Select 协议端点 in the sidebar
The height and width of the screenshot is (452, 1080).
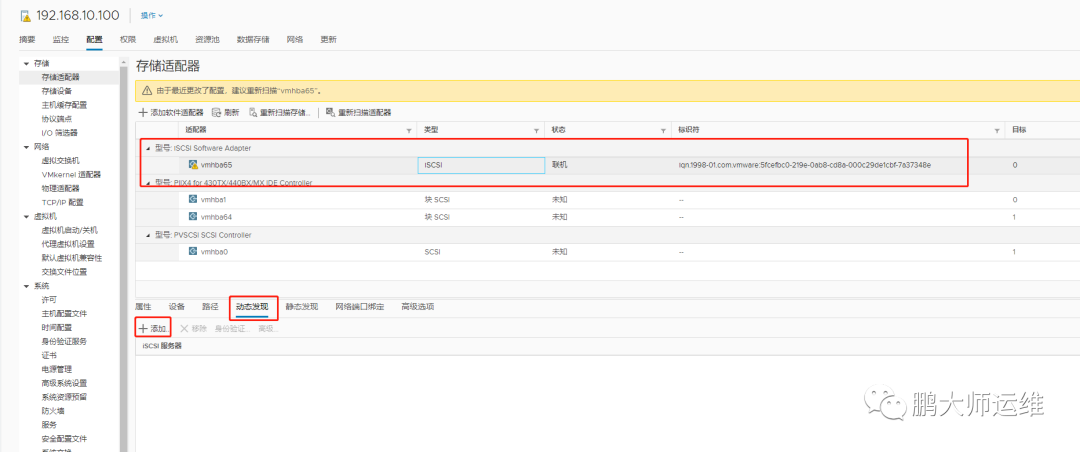(56, 119)
